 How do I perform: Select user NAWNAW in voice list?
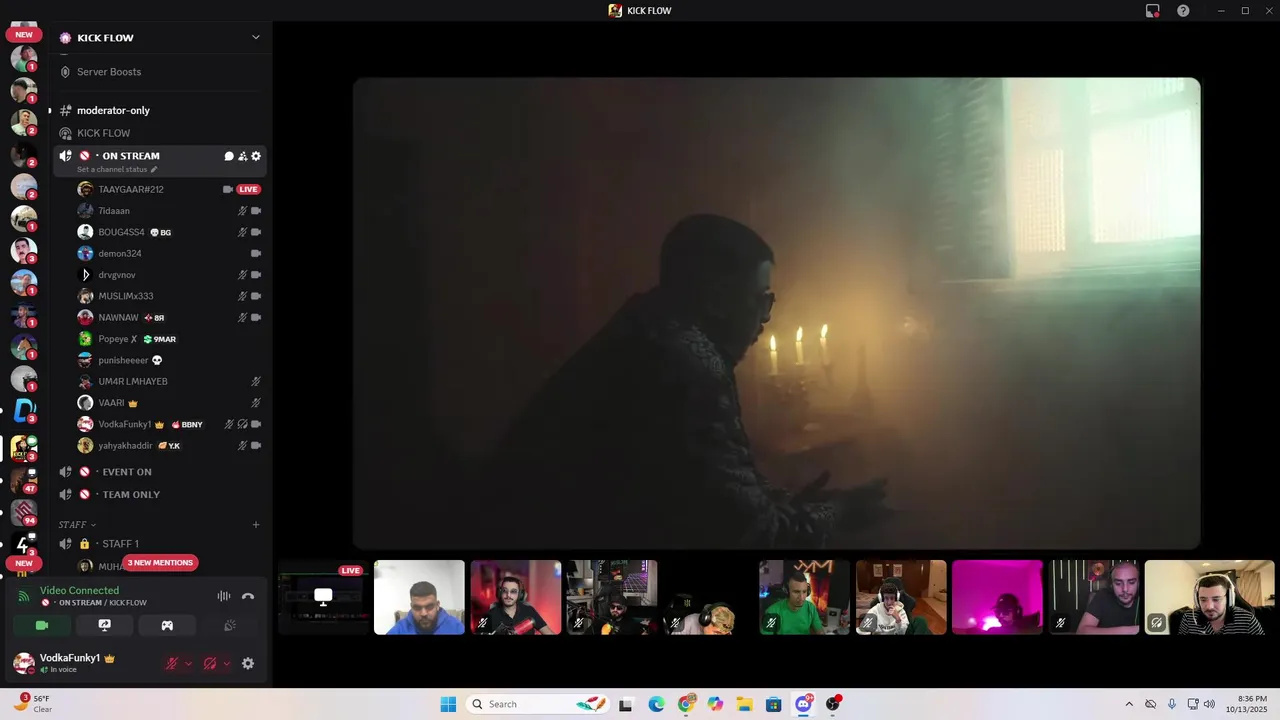pyautogui.click(x=118, y=317)
